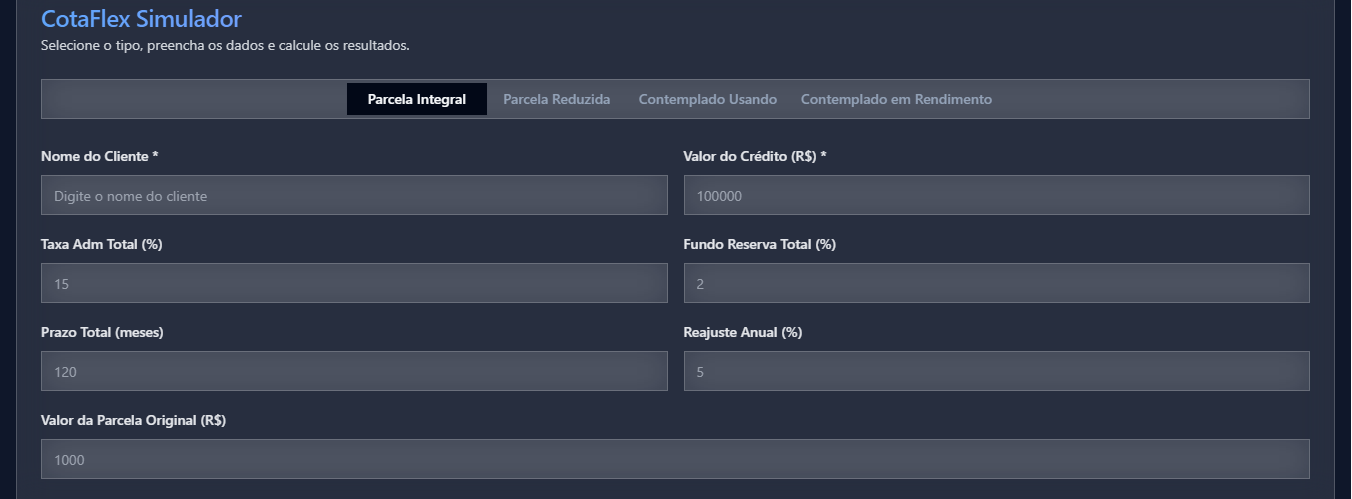
Task: Select the Taxa Adm input showing 15
Action: (354, 283)
